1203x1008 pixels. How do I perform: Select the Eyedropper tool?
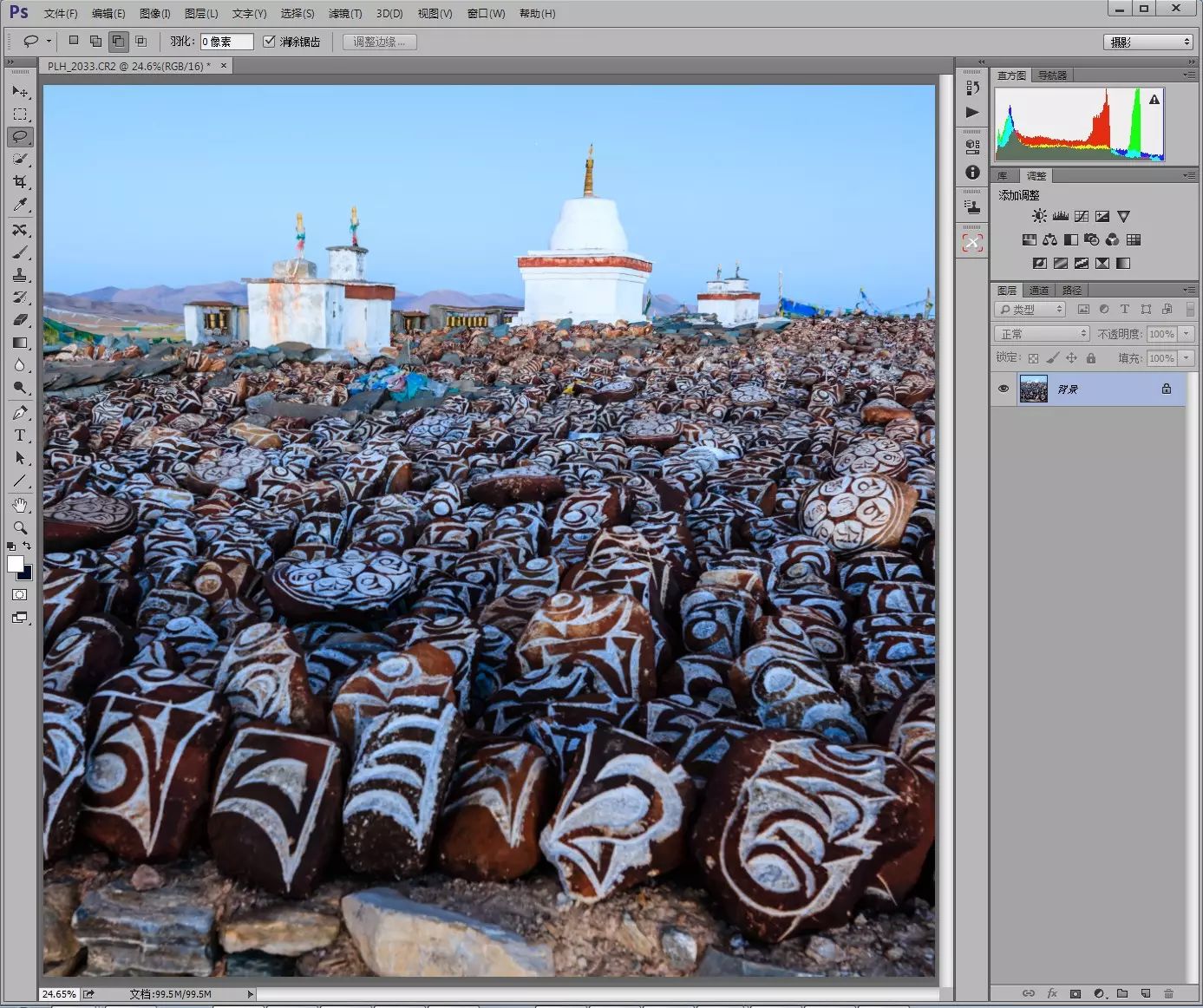coord(20,205)
